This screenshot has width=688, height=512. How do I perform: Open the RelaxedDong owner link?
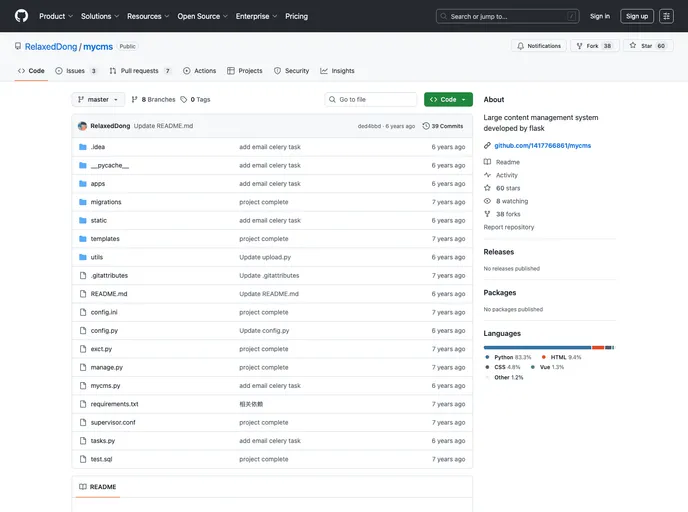point(51,47)
